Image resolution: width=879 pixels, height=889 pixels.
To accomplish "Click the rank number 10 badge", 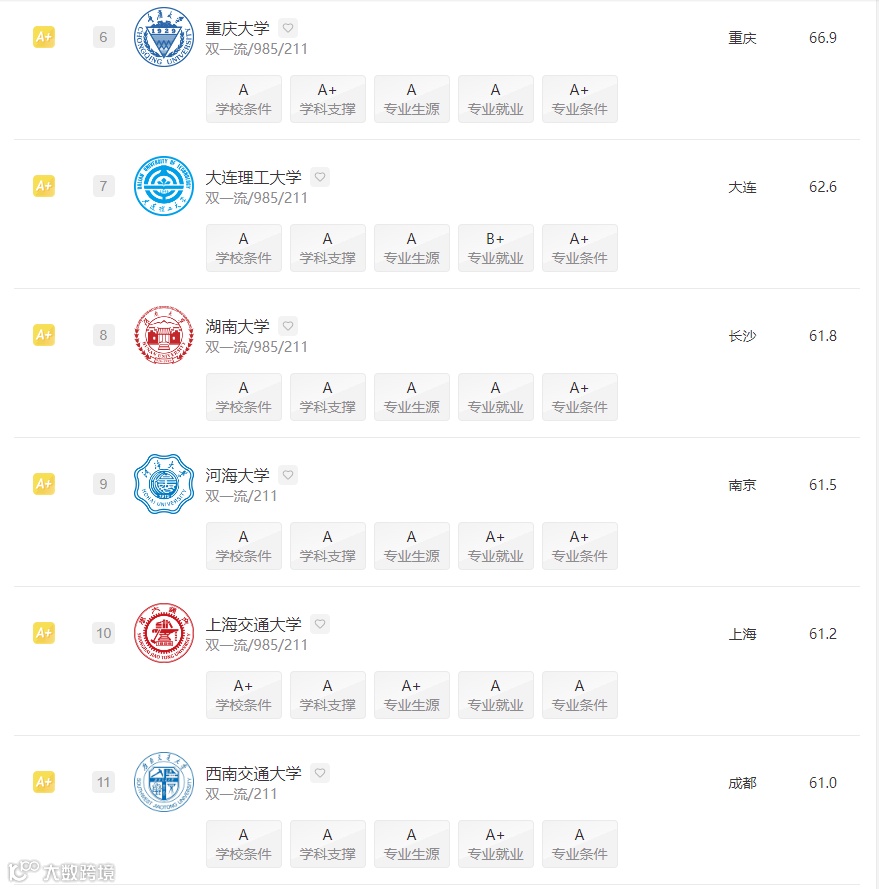I will click(x=104, y=633).
